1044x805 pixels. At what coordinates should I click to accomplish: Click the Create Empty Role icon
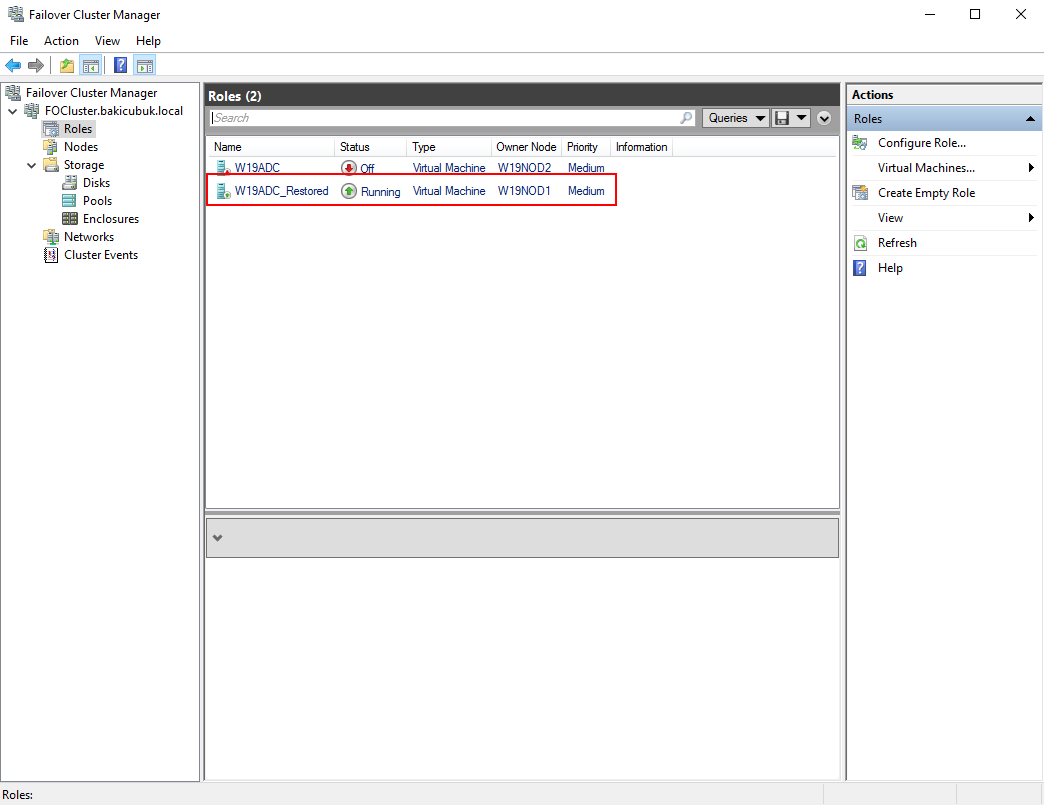[860, 192]
